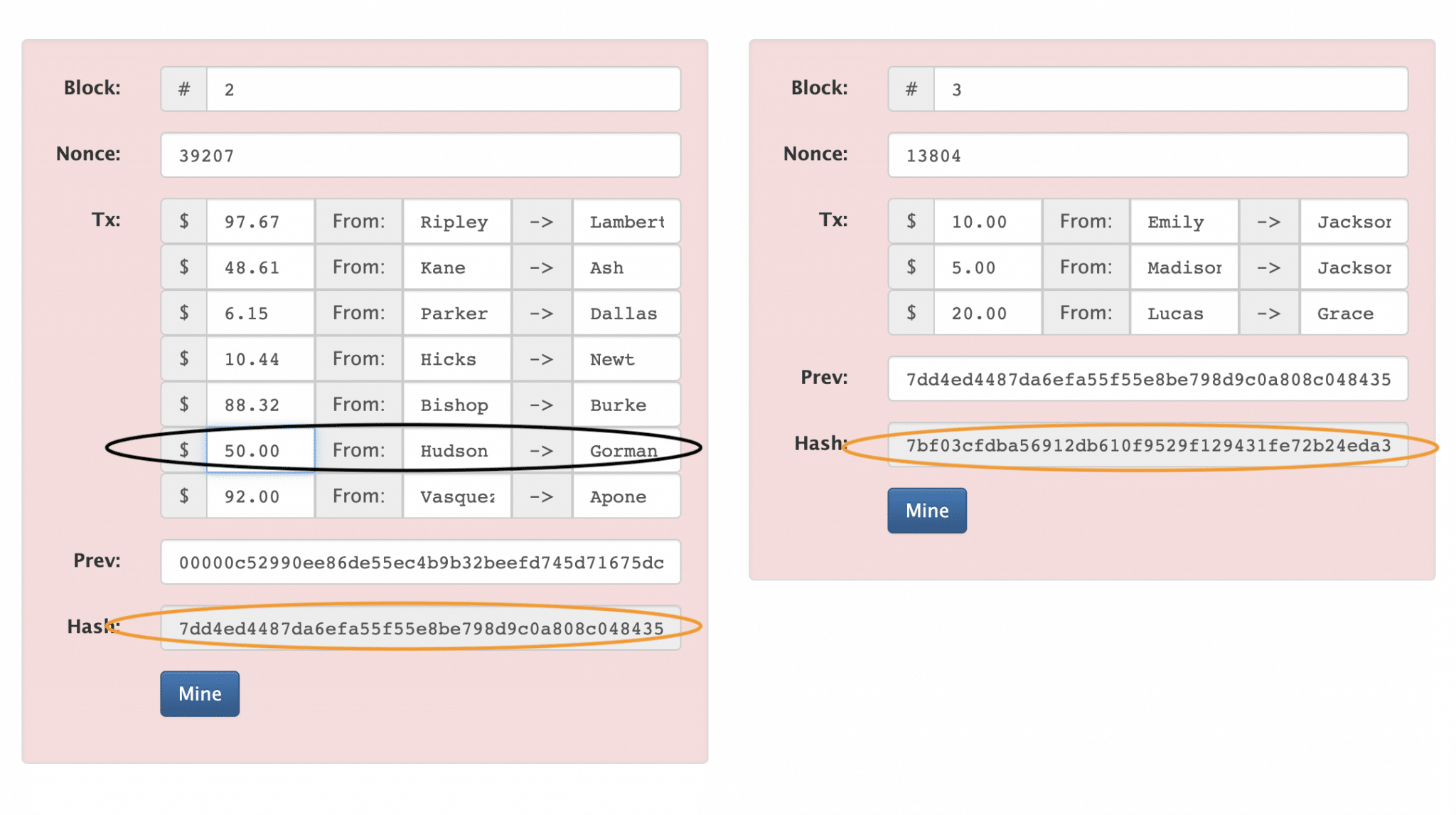Click the 50.00 amount field
The height and width of the screenshot is (815, 1456).
(260, 450)
